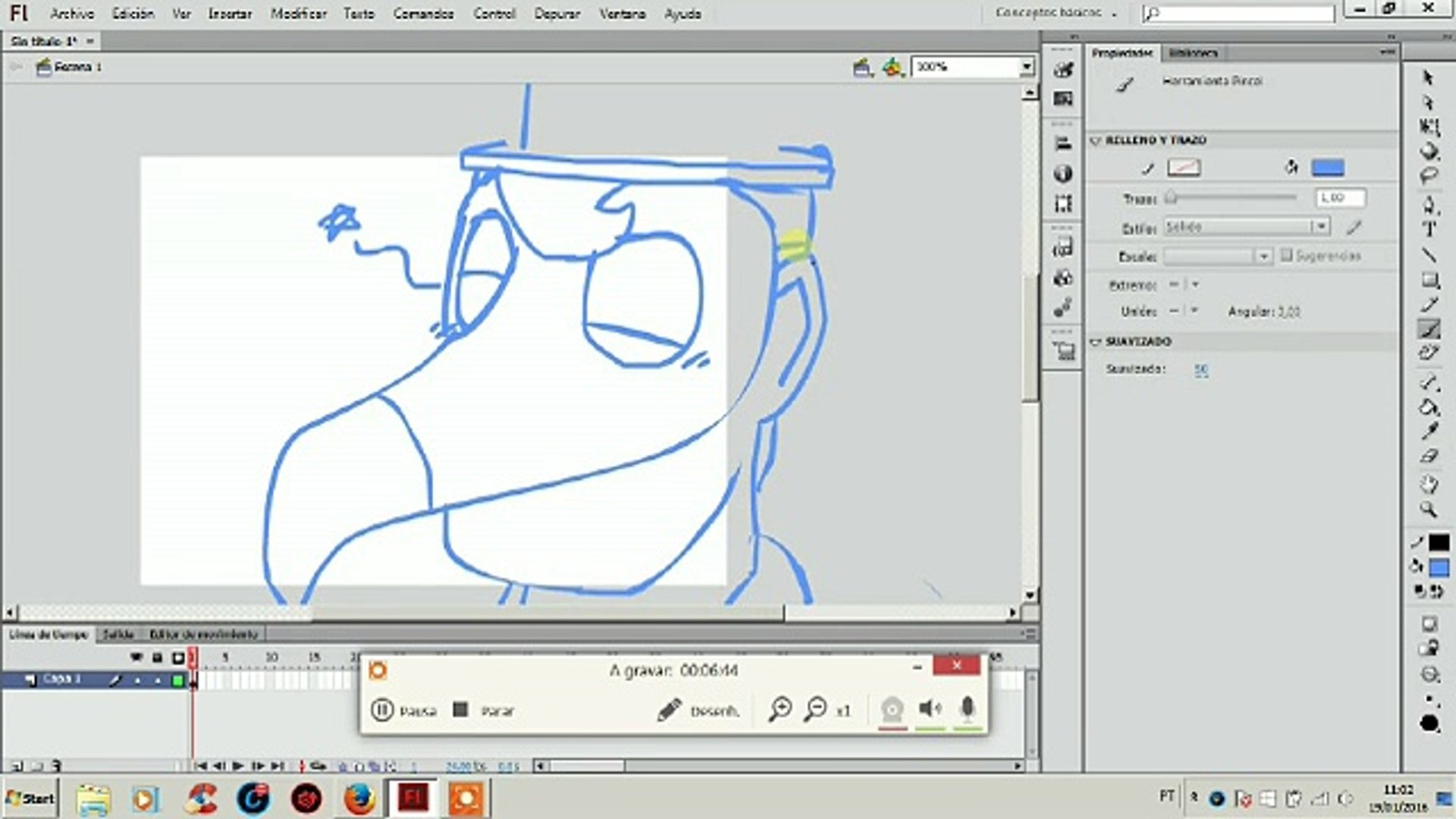The height and width of the screenshot is (819, 1456).
Task: Select the Eyedropper tool
Action: 1429,431
